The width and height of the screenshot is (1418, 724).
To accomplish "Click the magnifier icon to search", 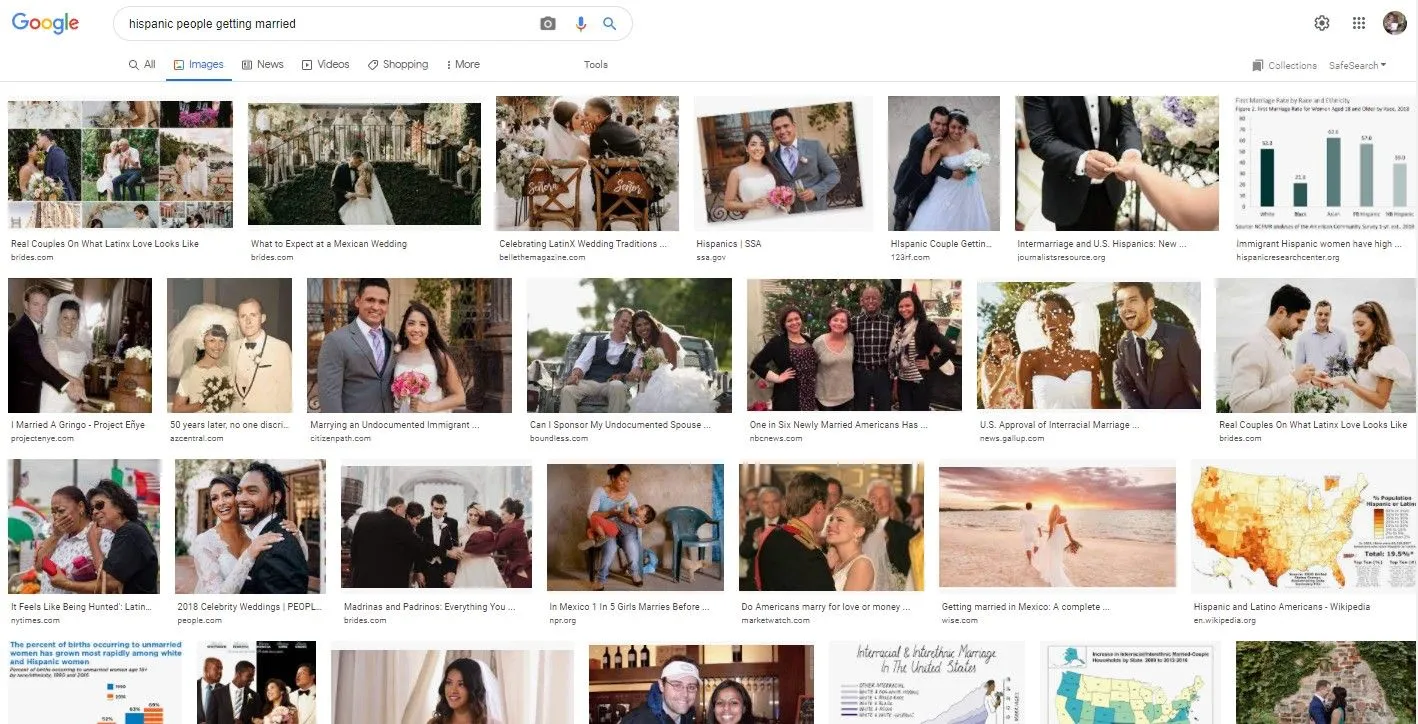I will 610,22.
